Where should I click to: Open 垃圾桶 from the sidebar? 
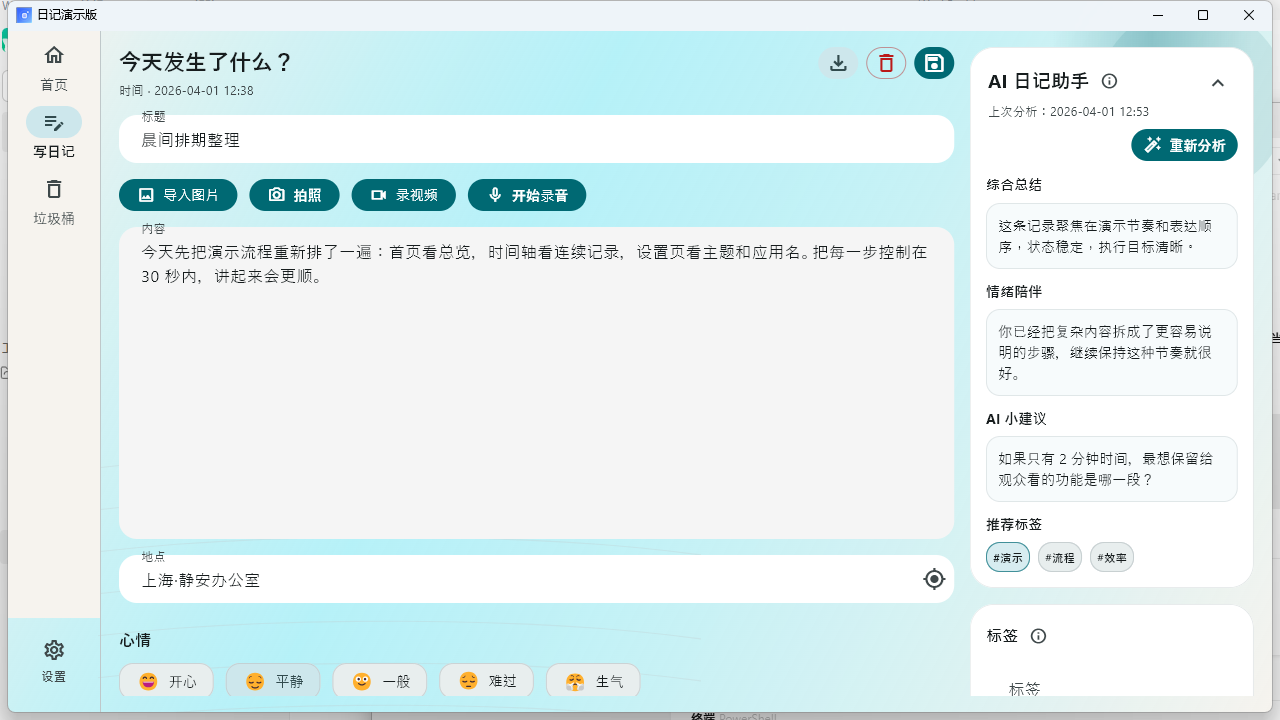(x=54, y=200)
